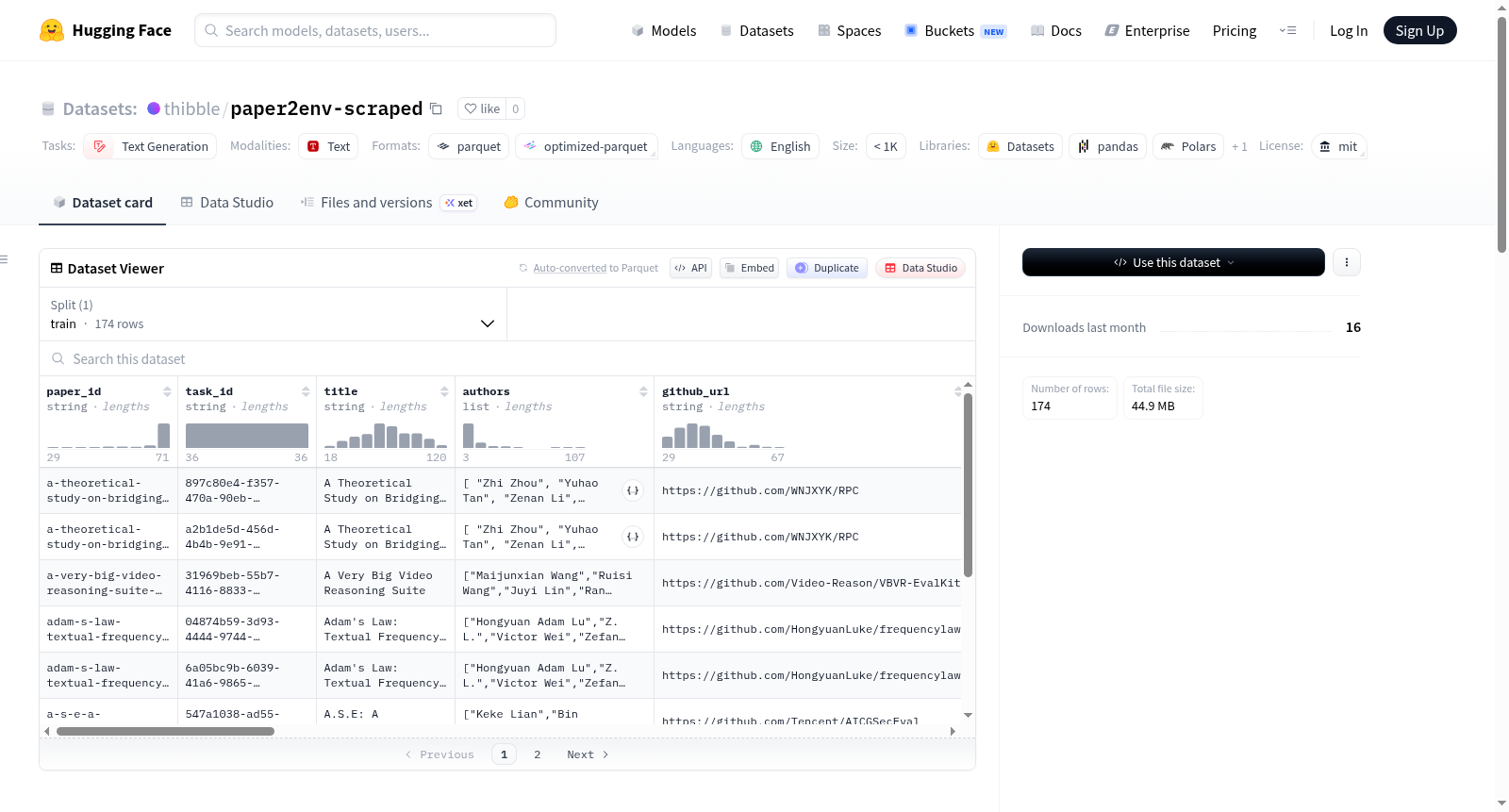Click the Embed button
Viewport: 1509px width, 812px height.
[749, 268]
